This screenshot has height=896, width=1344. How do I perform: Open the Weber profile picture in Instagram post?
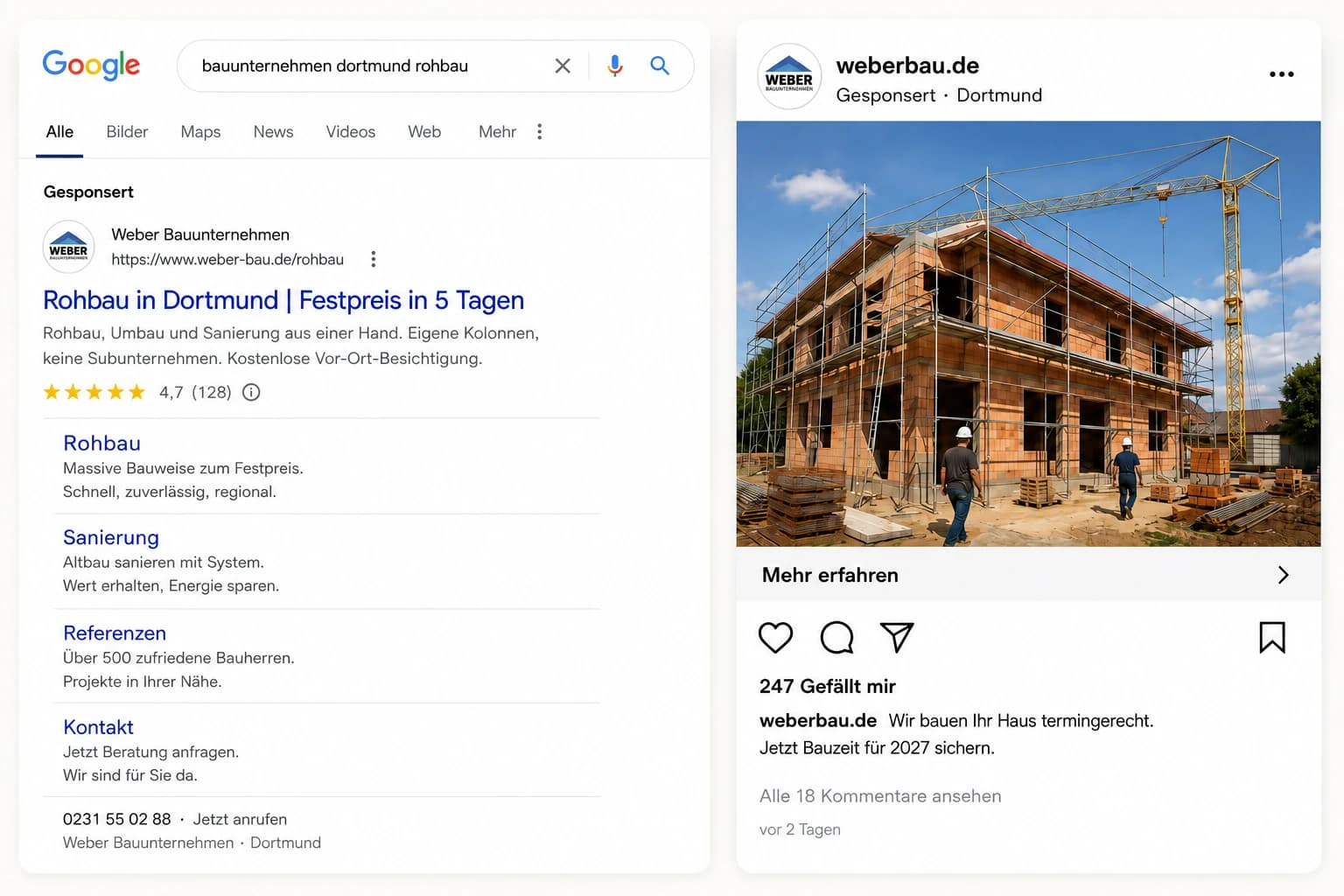pyautogui.click(x=789, y=77)
